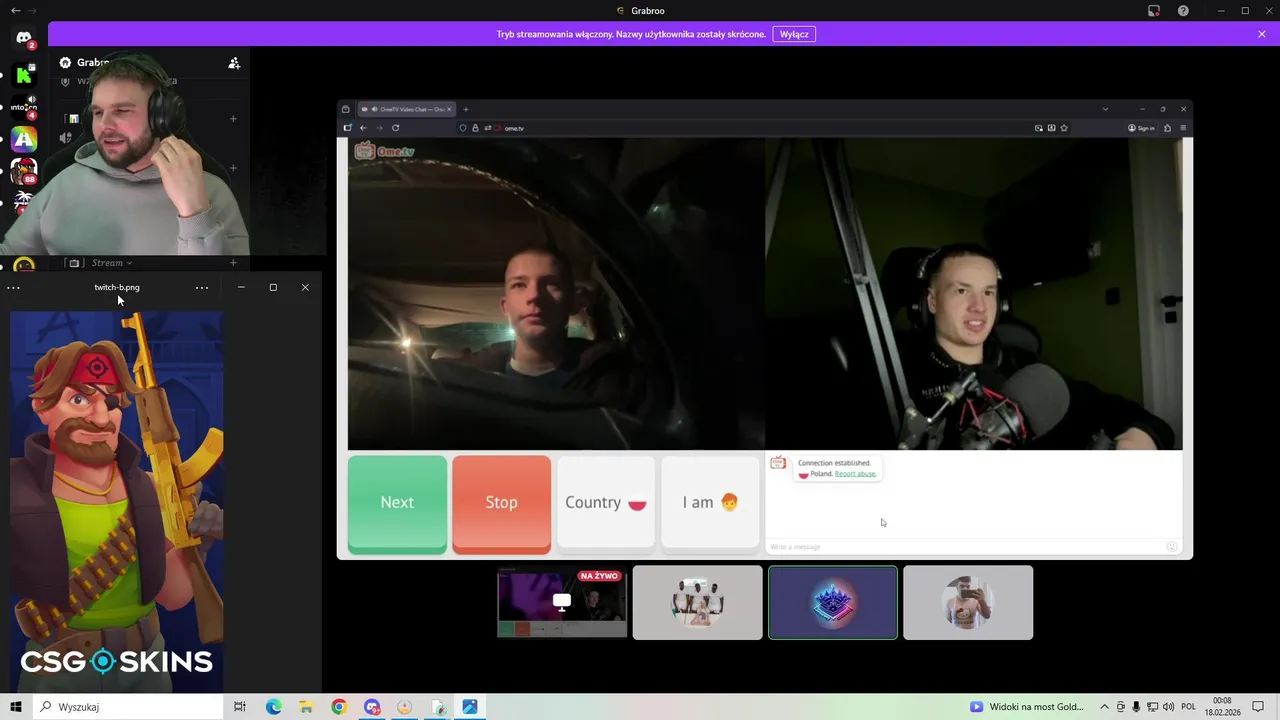
Task: Open the Windows Start menu
Action: coord(16,707)
